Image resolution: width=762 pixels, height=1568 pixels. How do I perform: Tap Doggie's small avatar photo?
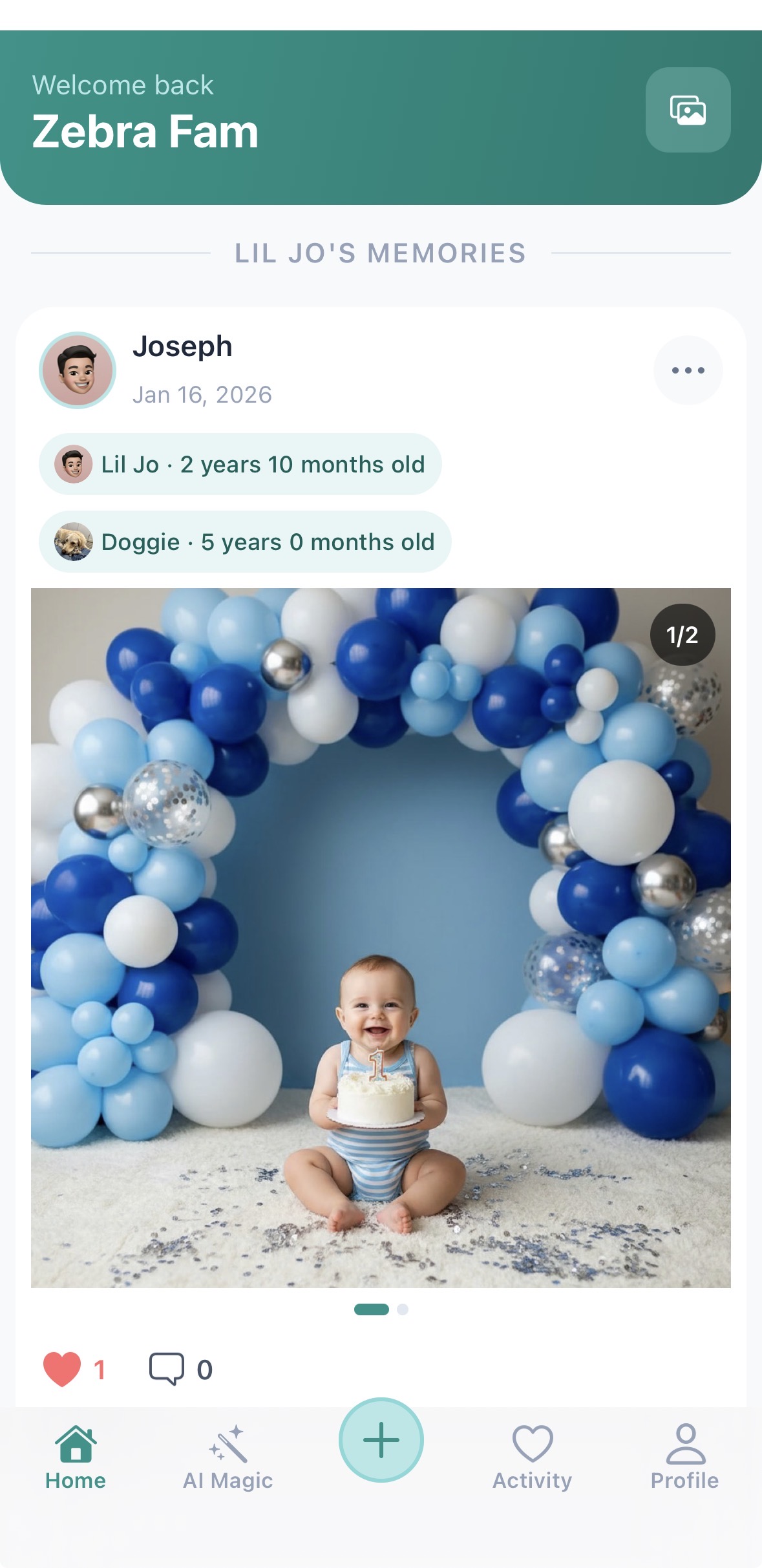click(x=74, y=542)
